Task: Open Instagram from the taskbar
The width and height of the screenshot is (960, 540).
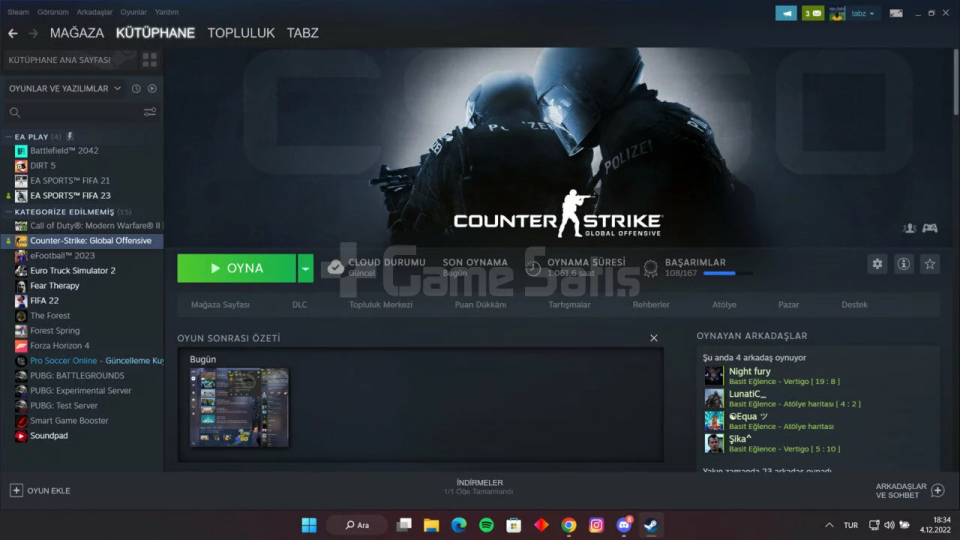Action: tap(596, 525)
